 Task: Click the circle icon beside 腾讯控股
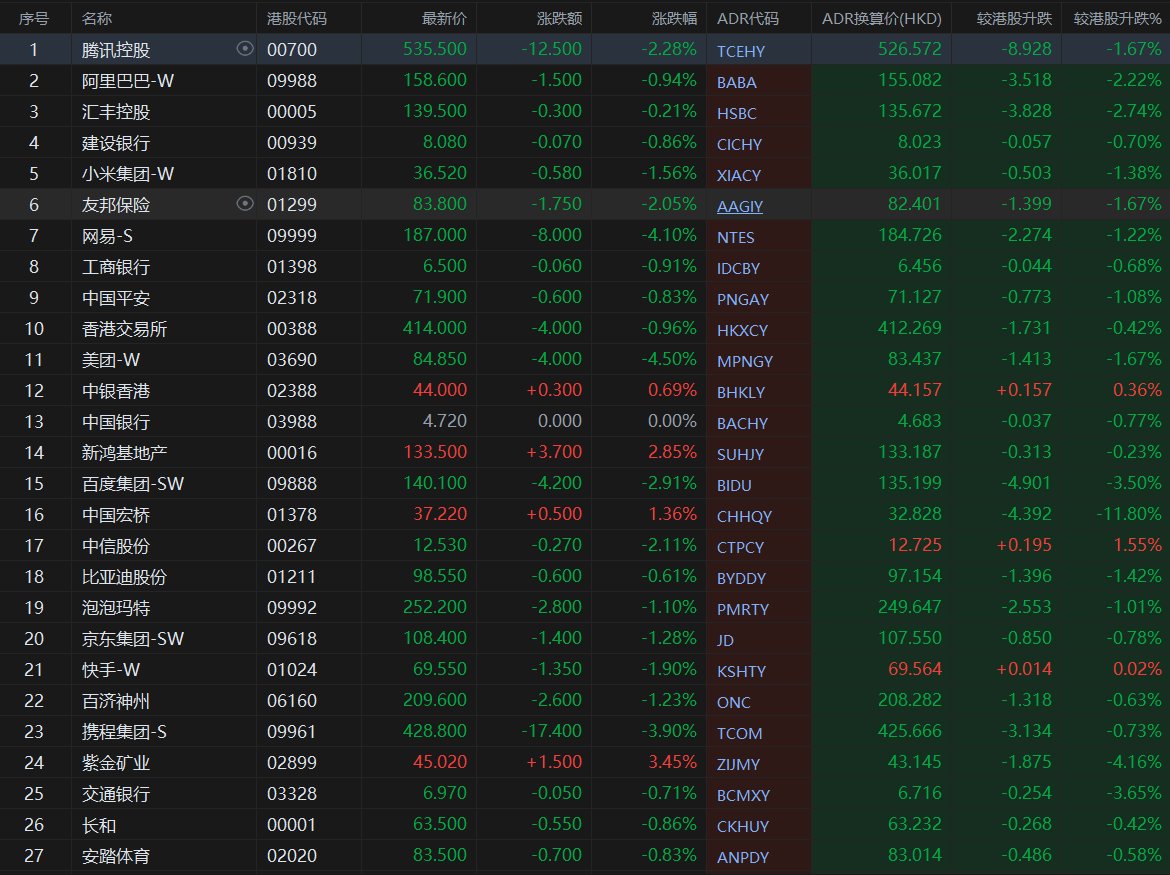coord(245,49)
